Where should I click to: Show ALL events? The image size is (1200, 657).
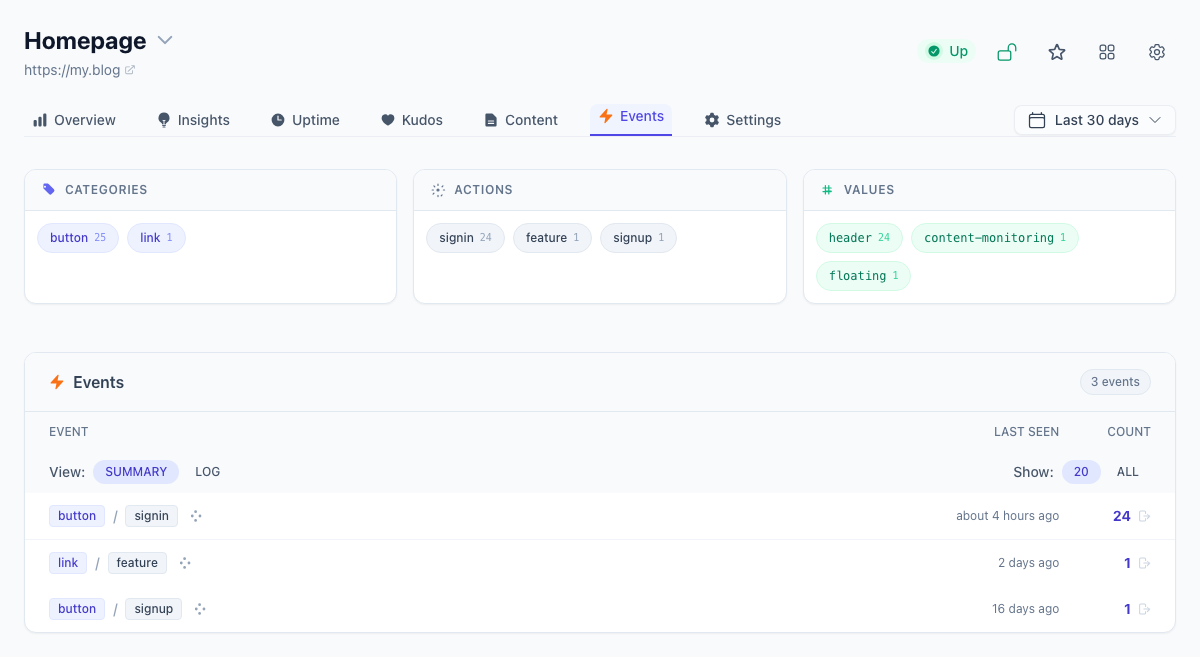pyautogui.click(x=1128, y=472)
